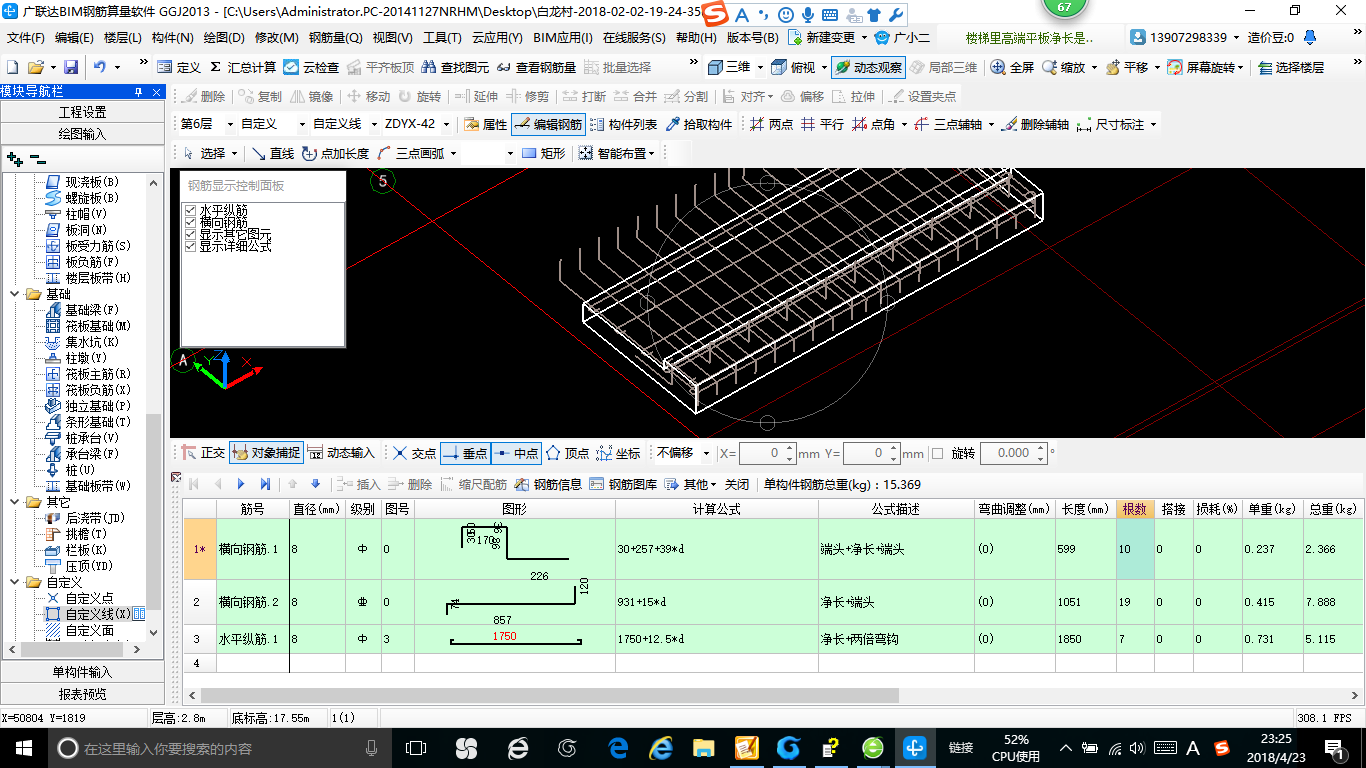Open 构件列表 component list
This screenshot has height=768, width=1366.
(x=623, y=124)
